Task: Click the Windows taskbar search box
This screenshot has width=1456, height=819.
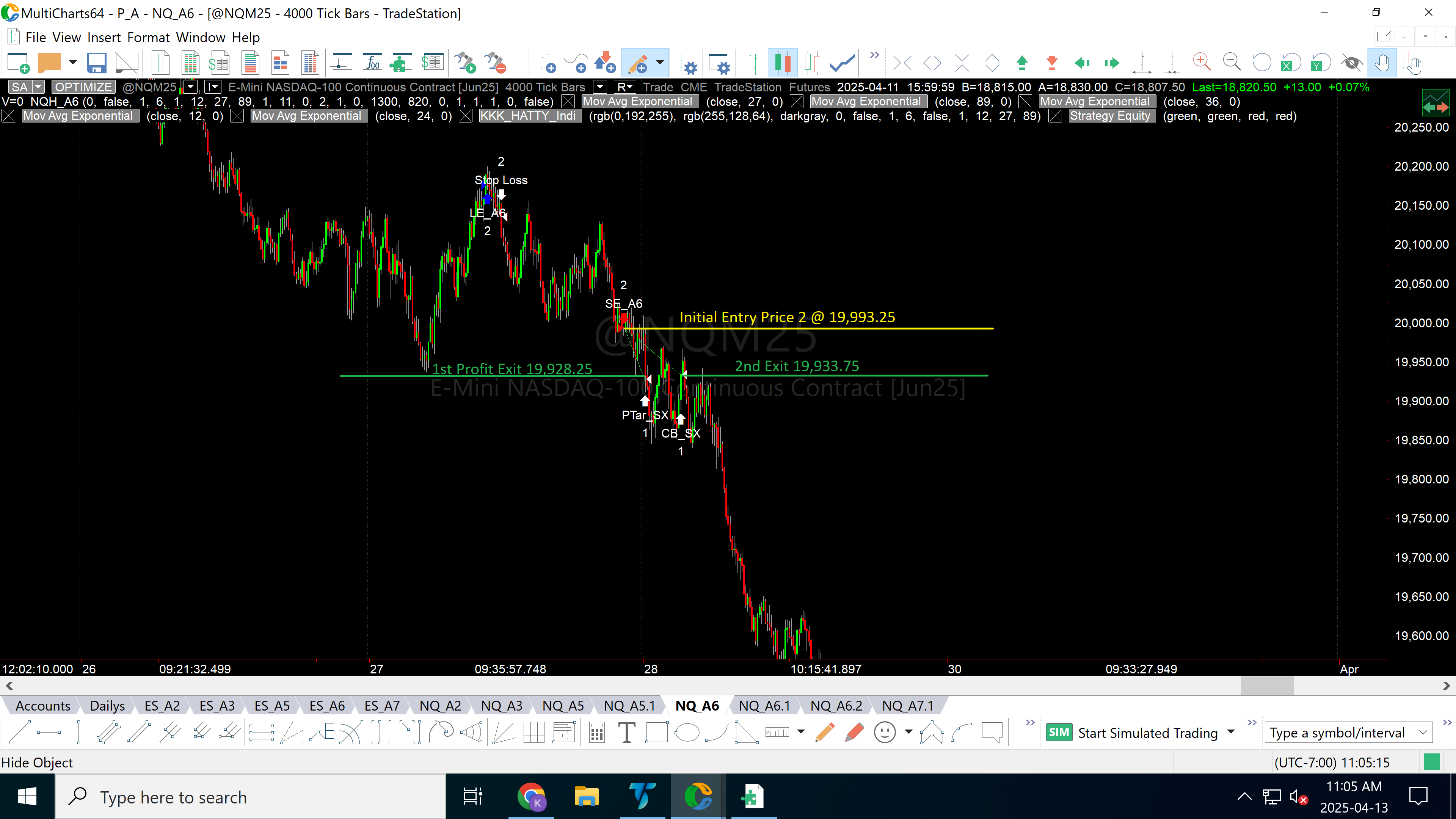Action: pyautogui.click(x=250, y=797)
